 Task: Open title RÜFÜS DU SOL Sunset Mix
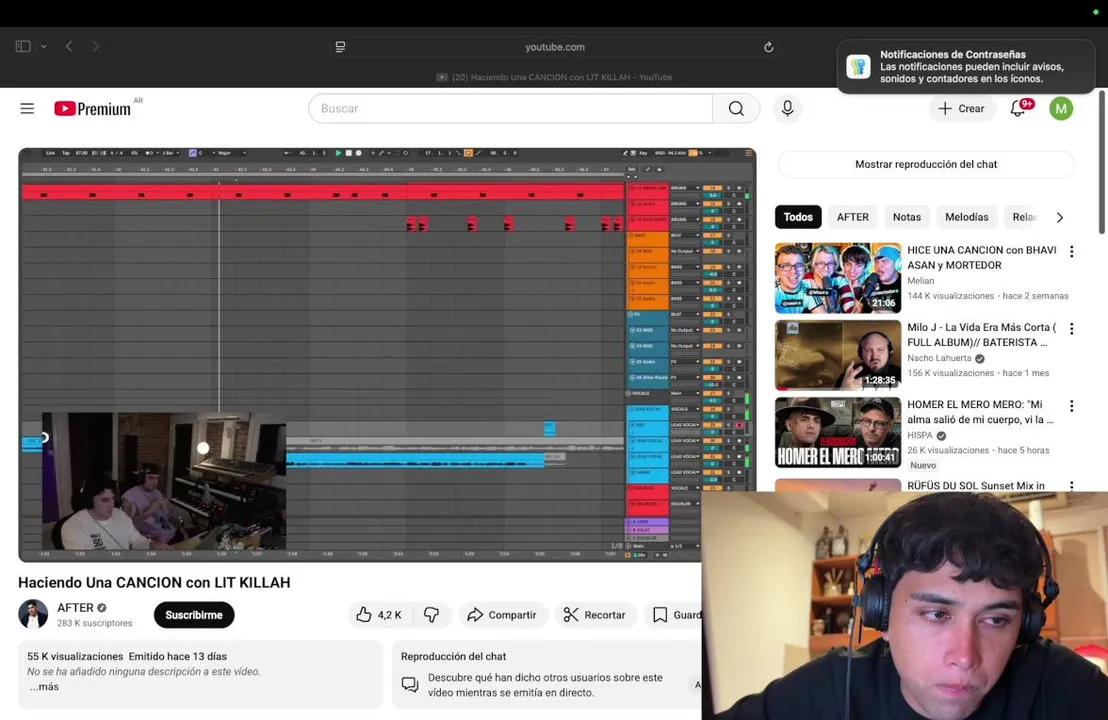click(976, 485)
